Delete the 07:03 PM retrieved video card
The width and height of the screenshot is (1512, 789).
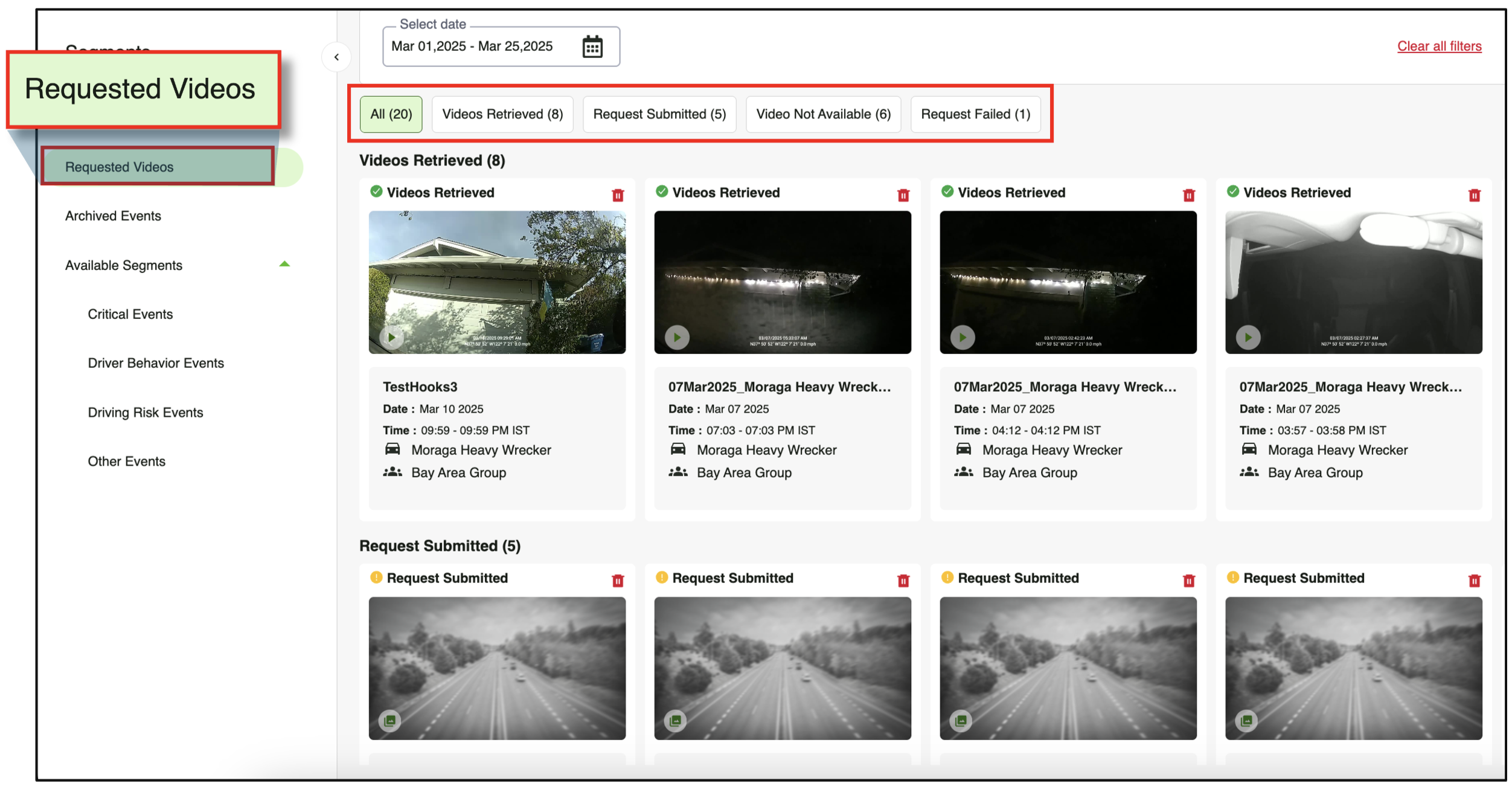coord(903,195)
